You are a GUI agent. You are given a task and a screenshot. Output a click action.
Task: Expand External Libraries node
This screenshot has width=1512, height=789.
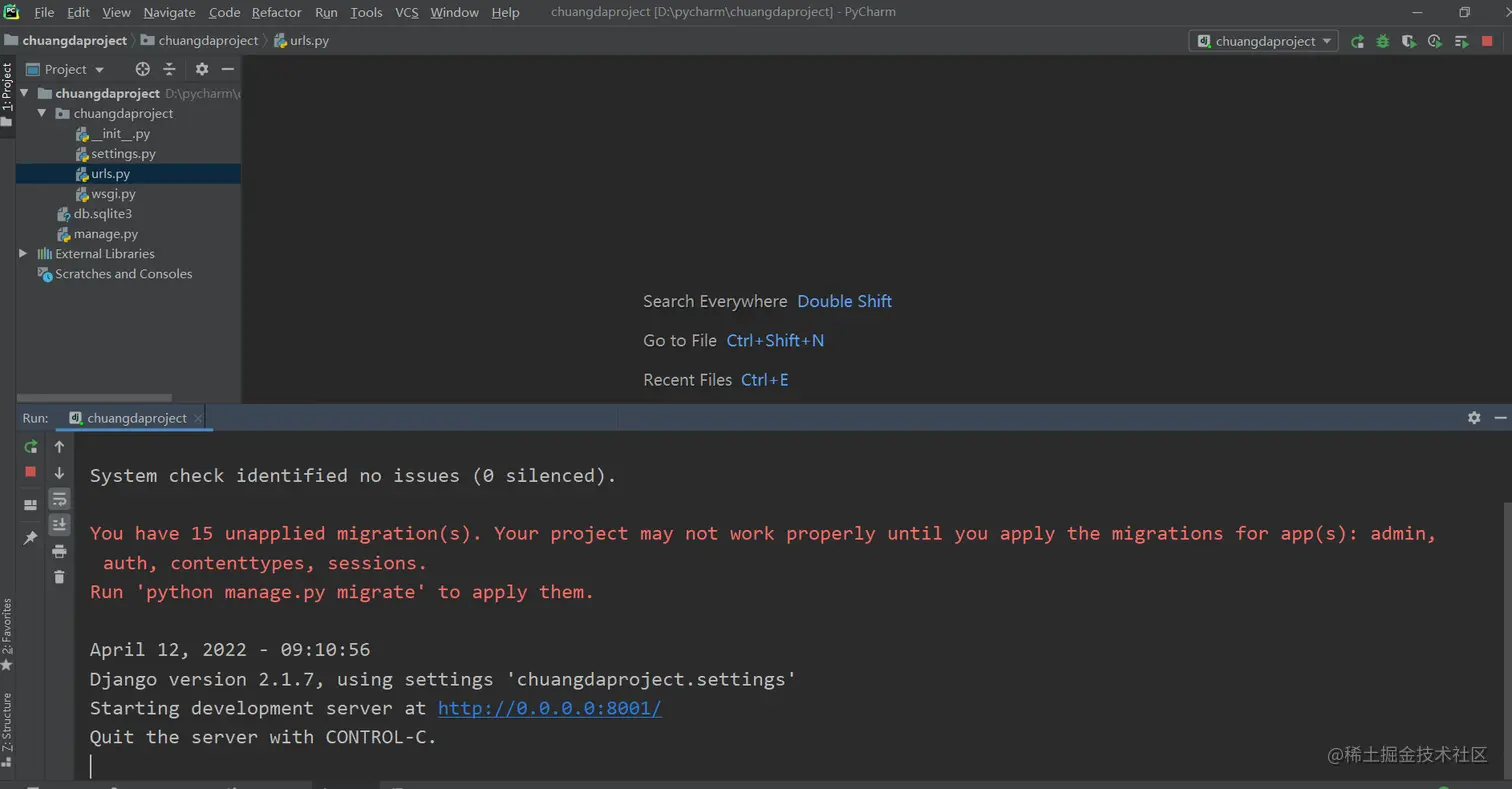(x=24, y=254)
